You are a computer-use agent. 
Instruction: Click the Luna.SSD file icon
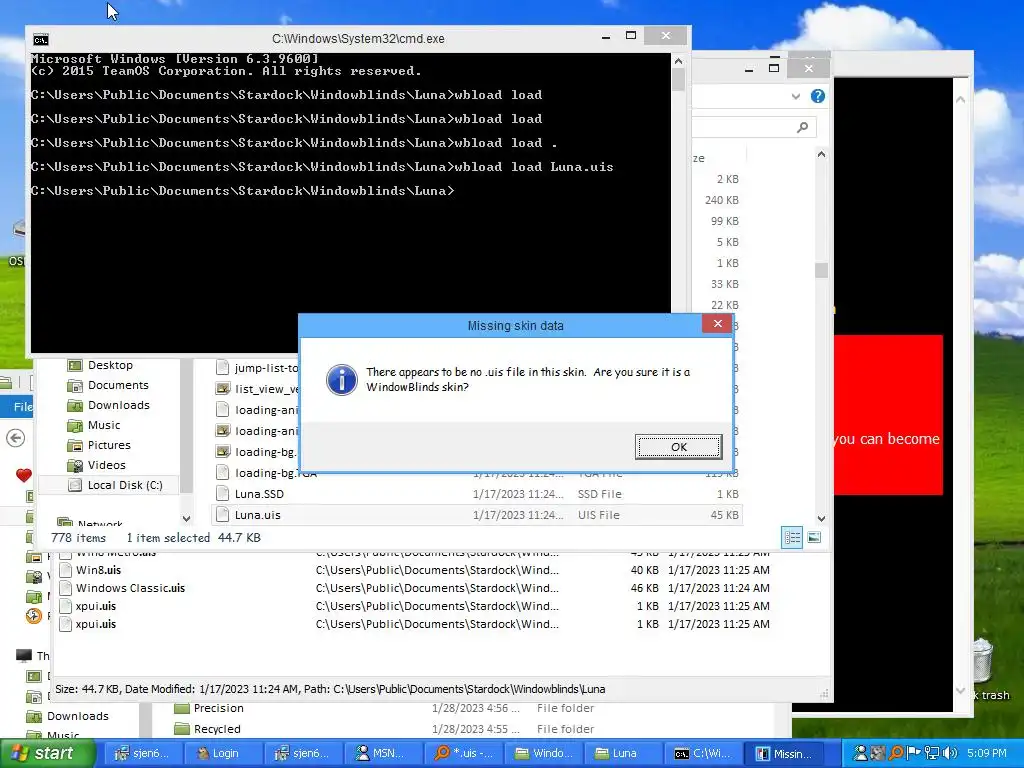[x=223, y=494]
